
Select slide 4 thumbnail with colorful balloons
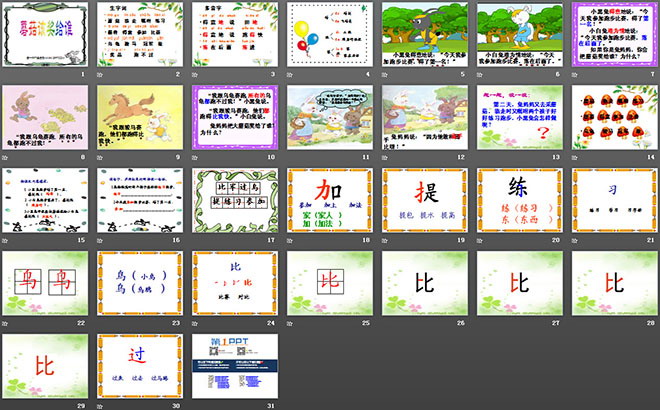pos(330,35)
